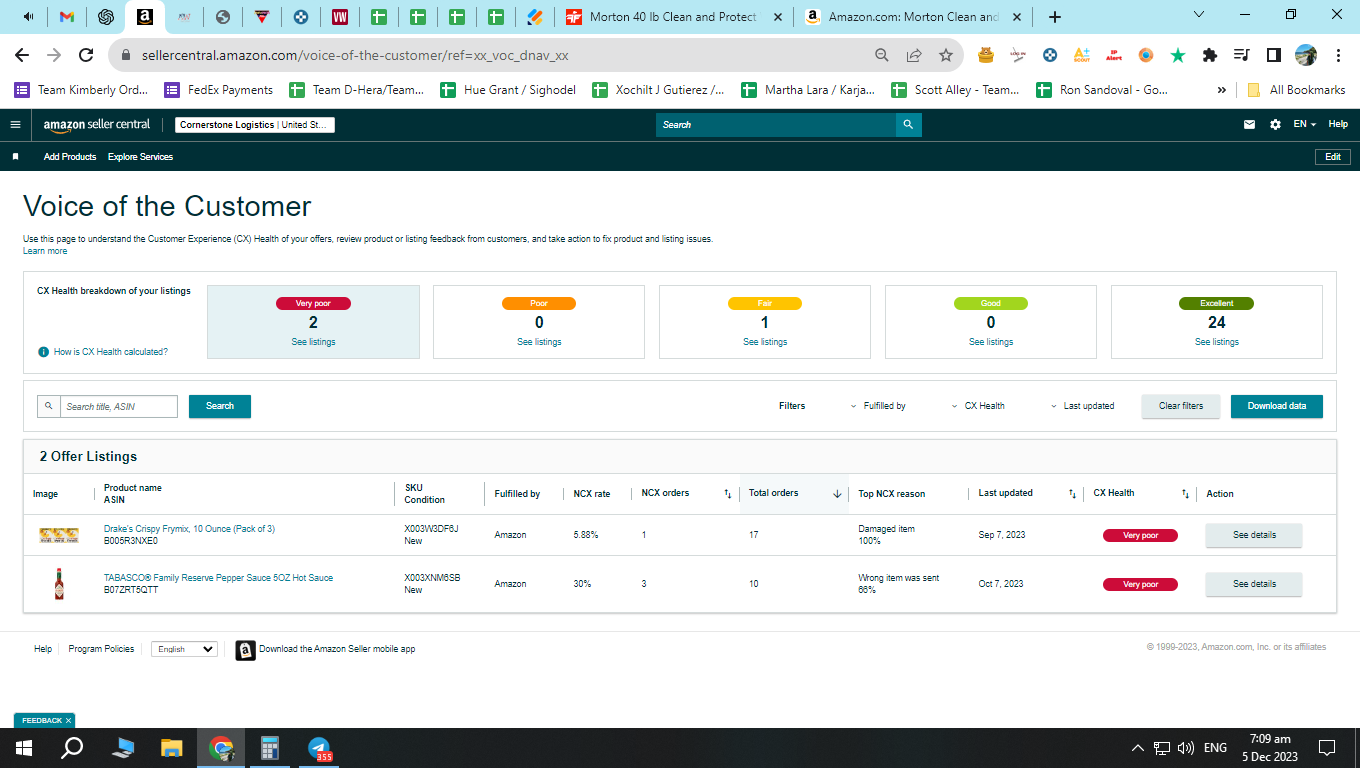Open the Learn more link
Image resolution: width=1360 pixels, height=768 pixels.
[x=45, y=251]
